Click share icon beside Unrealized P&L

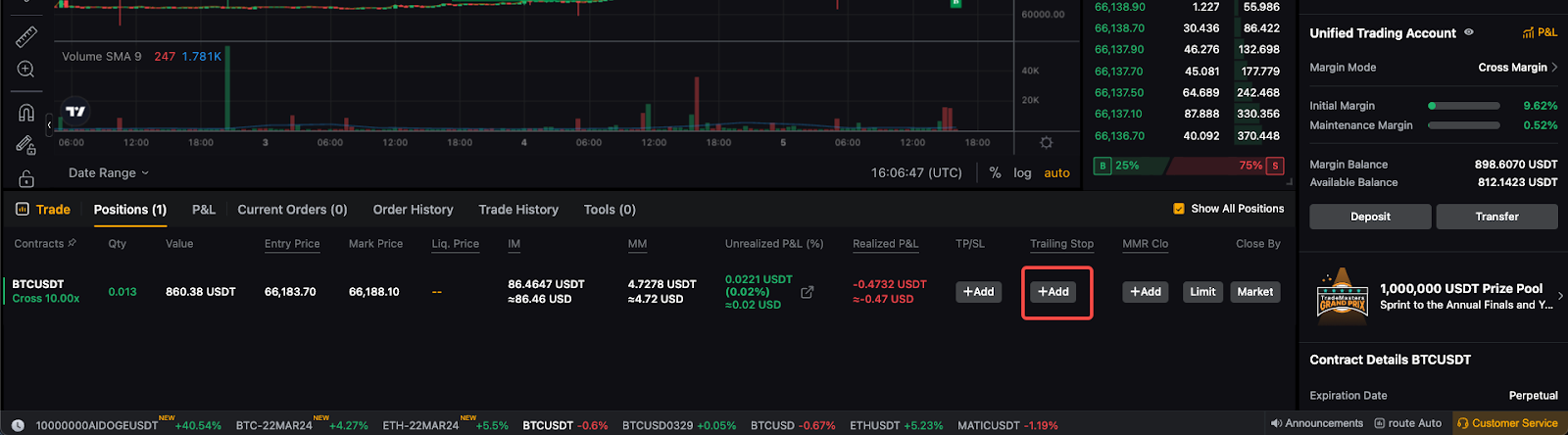click(x=807, y=292)
